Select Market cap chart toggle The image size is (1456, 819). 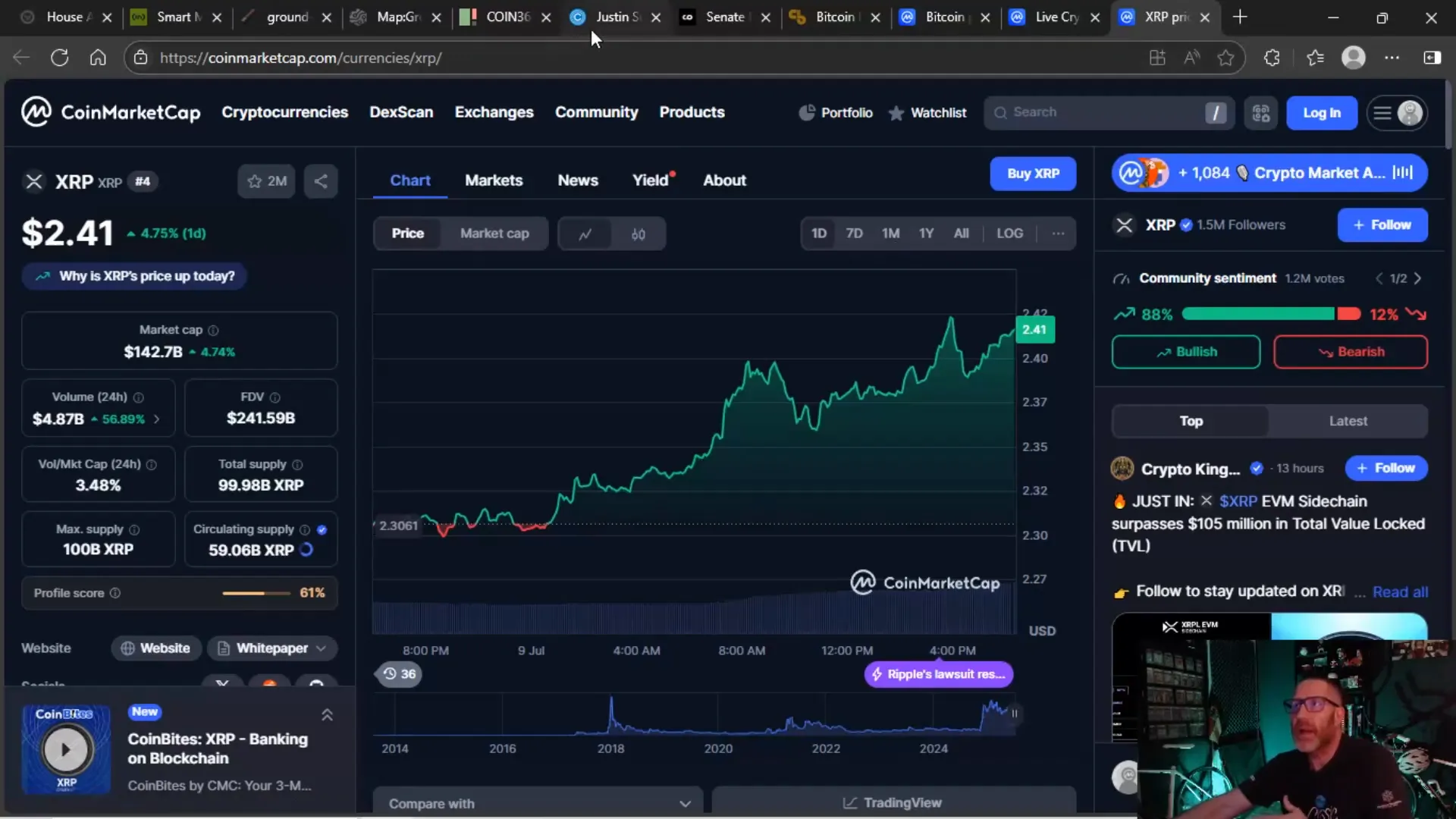(494, 234)
